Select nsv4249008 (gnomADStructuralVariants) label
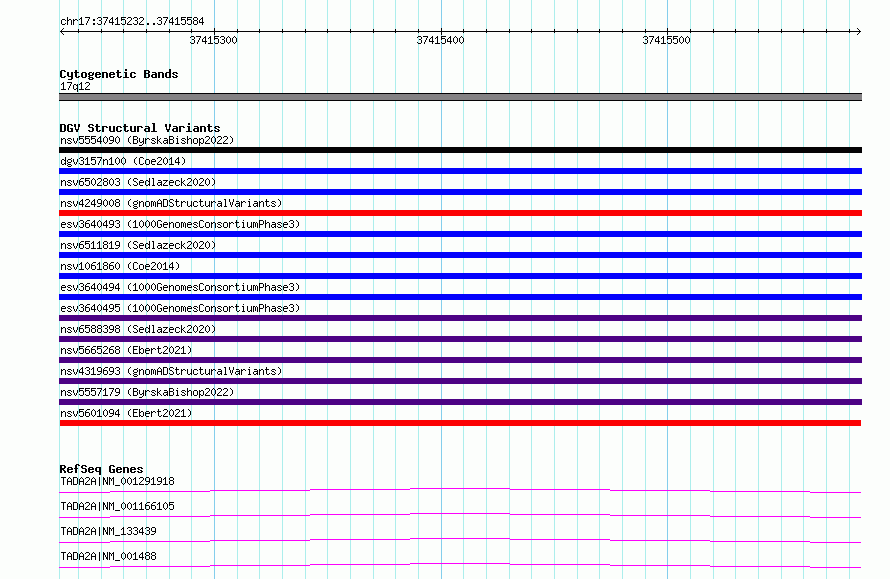Screen dimensions: 890x579 [171, 203]
